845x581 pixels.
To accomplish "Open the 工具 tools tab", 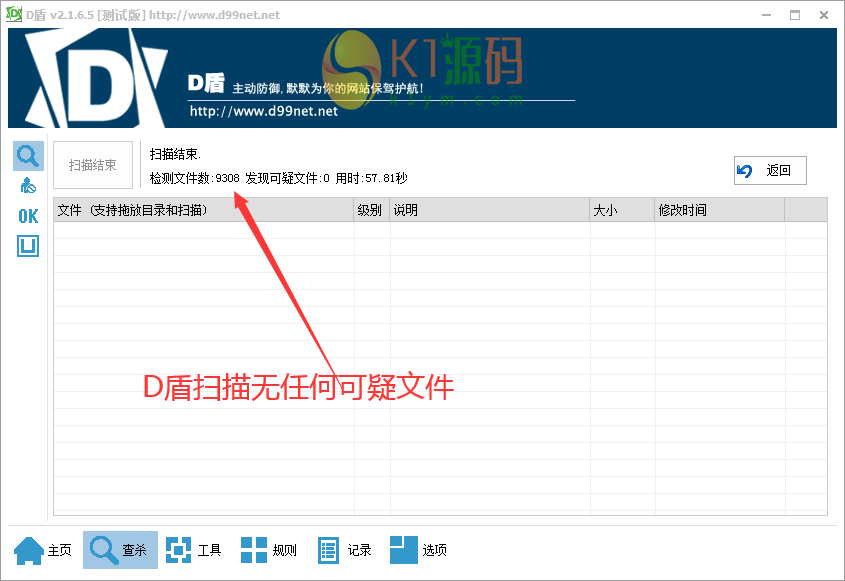I will point(194,550).
